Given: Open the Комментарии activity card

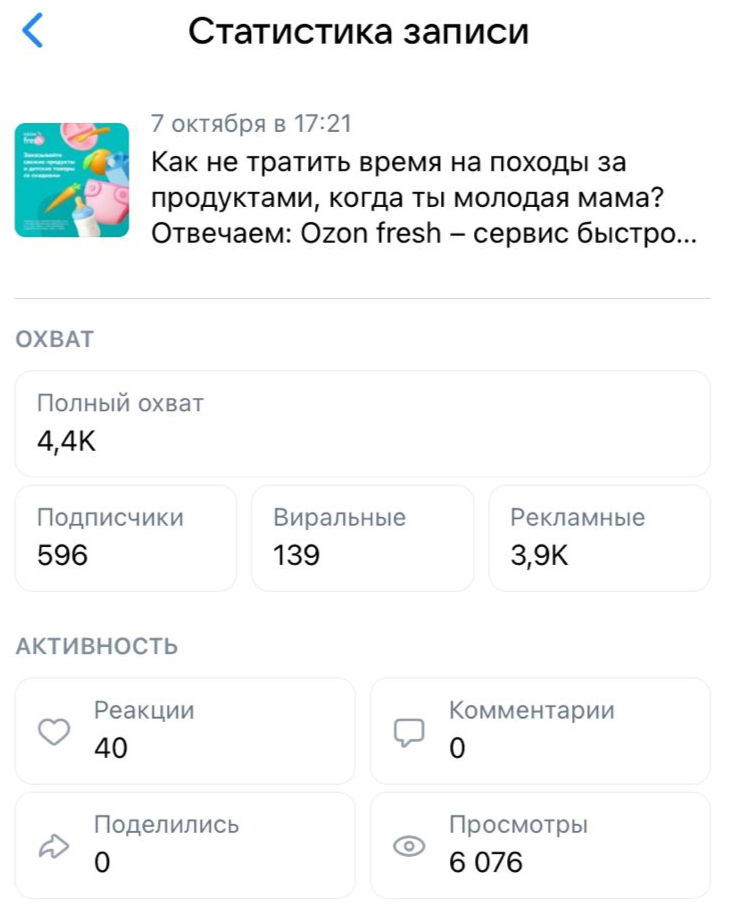Looking at the screenshot, I should 540,730.
